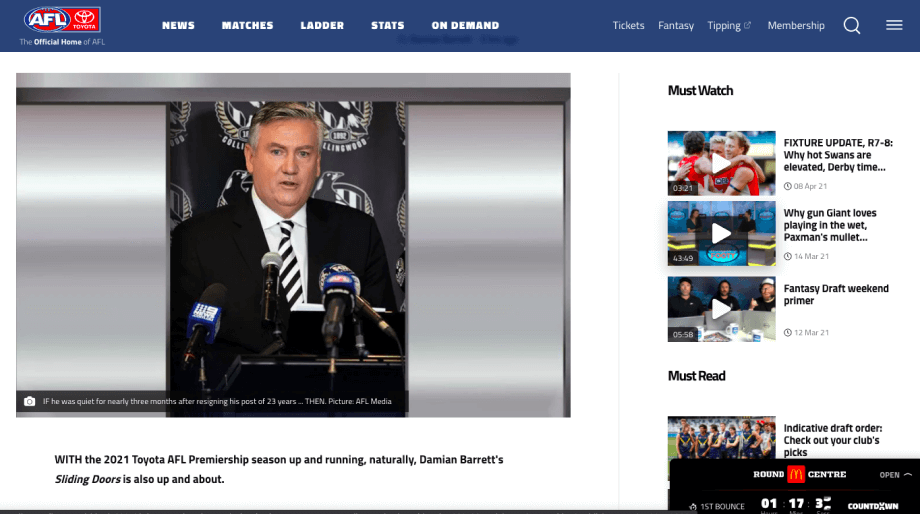Play the Fantasy Draft weekend primer video

(721, 309)
